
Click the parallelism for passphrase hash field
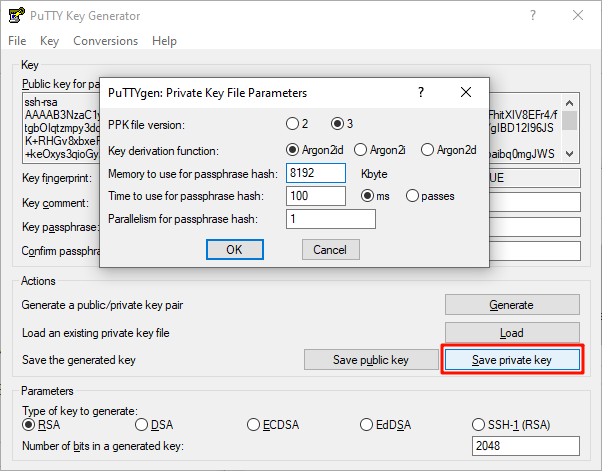tap(331, 219)
